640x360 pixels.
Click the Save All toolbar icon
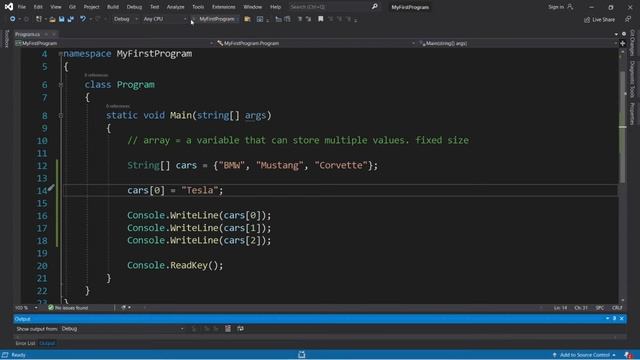tap(71, 19)
